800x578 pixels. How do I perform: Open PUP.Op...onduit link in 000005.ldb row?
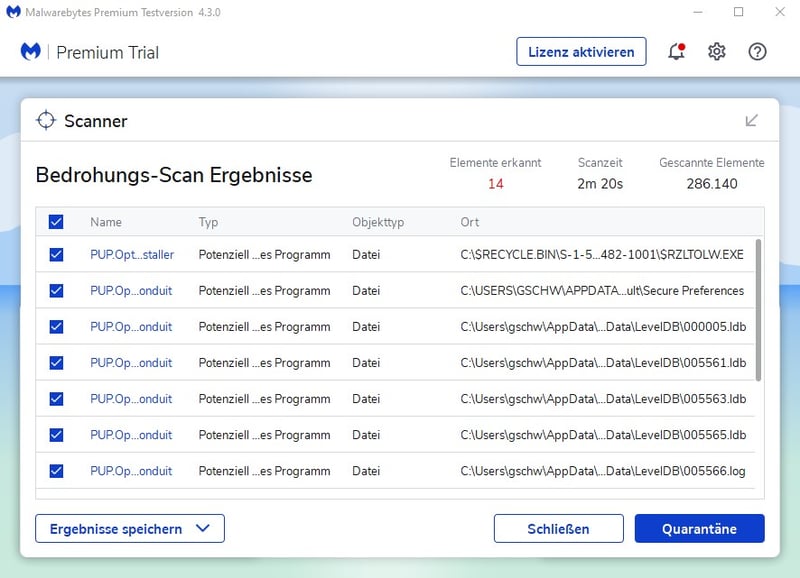(x=131, y=326)
